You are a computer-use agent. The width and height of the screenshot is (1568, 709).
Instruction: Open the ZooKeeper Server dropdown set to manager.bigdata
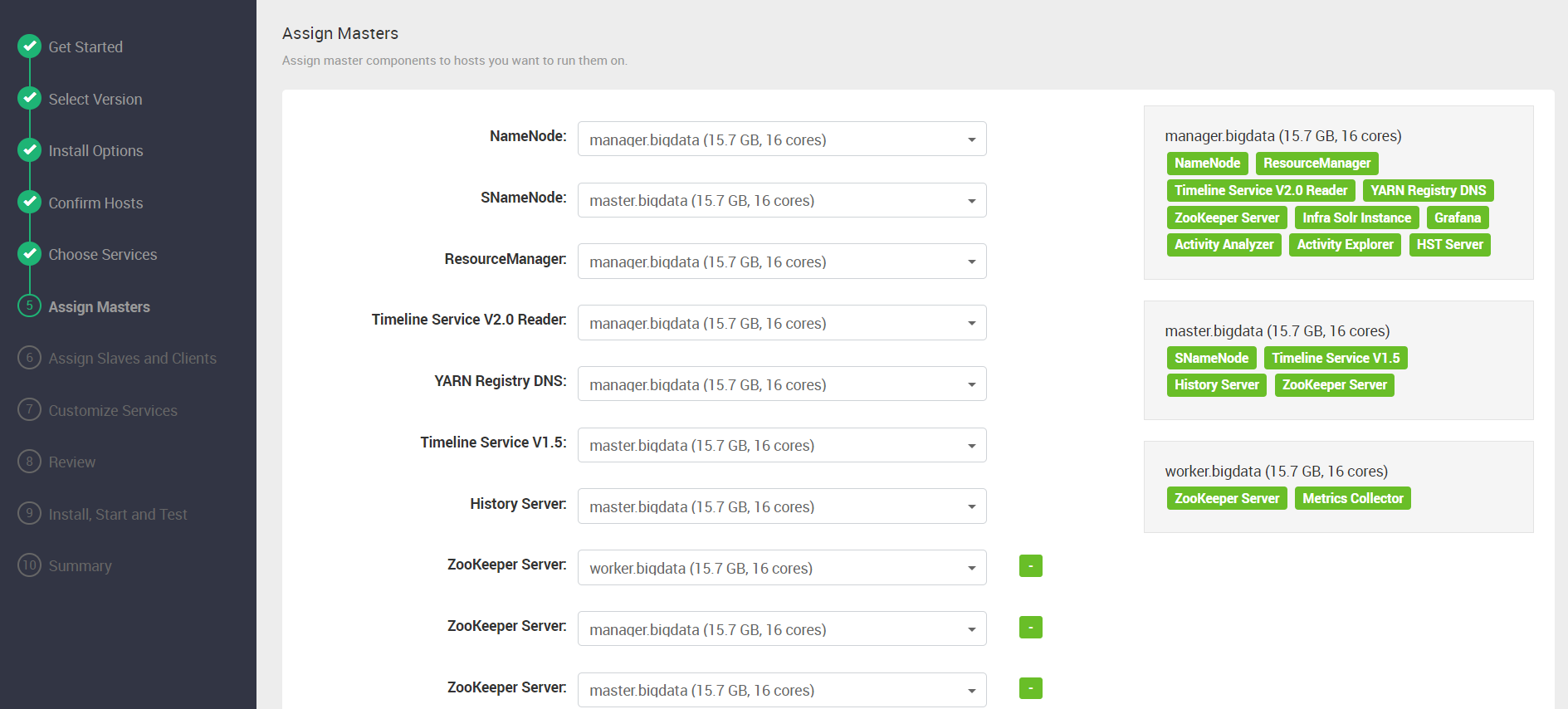click(x=782, y=628)
